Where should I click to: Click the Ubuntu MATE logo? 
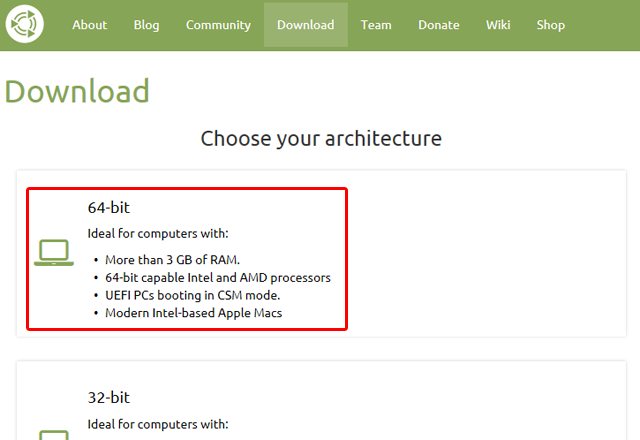(x=24, y=24)
